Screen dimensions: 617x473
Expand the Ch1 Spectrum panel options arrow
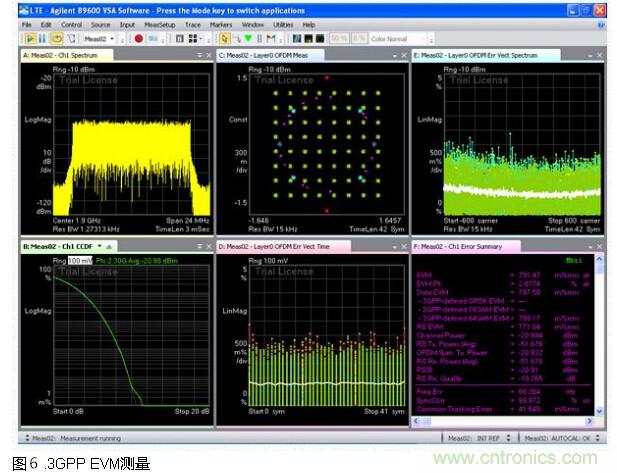coord(197,54)
